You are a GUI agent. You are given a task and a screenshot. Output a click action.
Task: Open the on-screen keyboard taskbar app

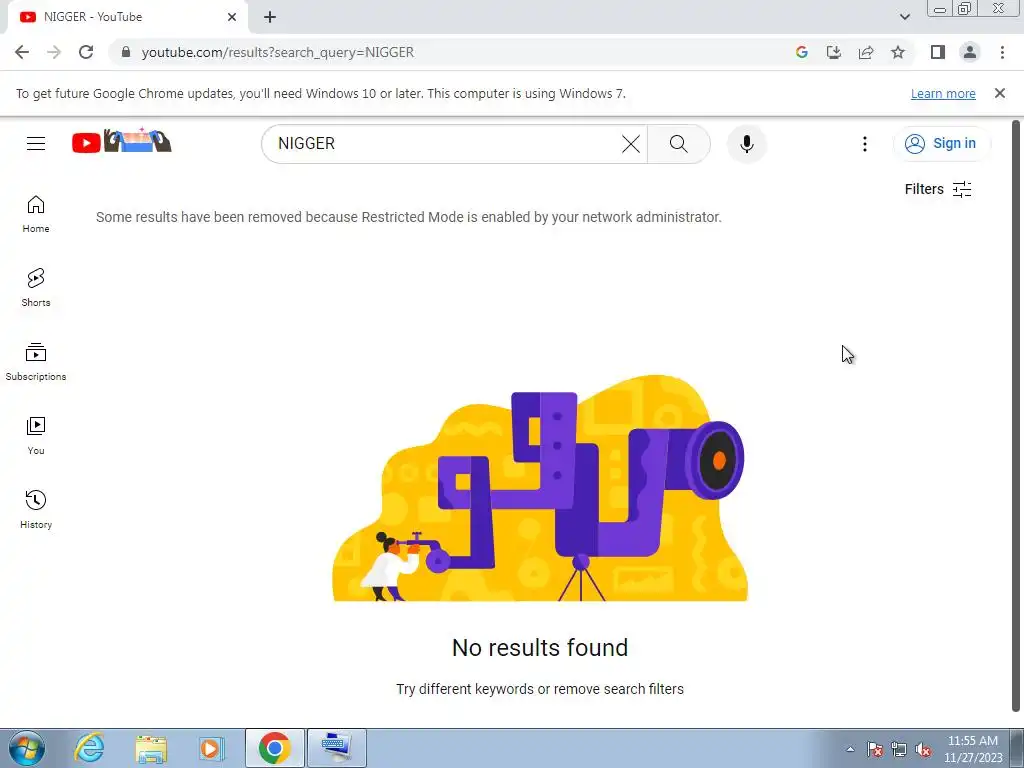(x=336, y=748)
